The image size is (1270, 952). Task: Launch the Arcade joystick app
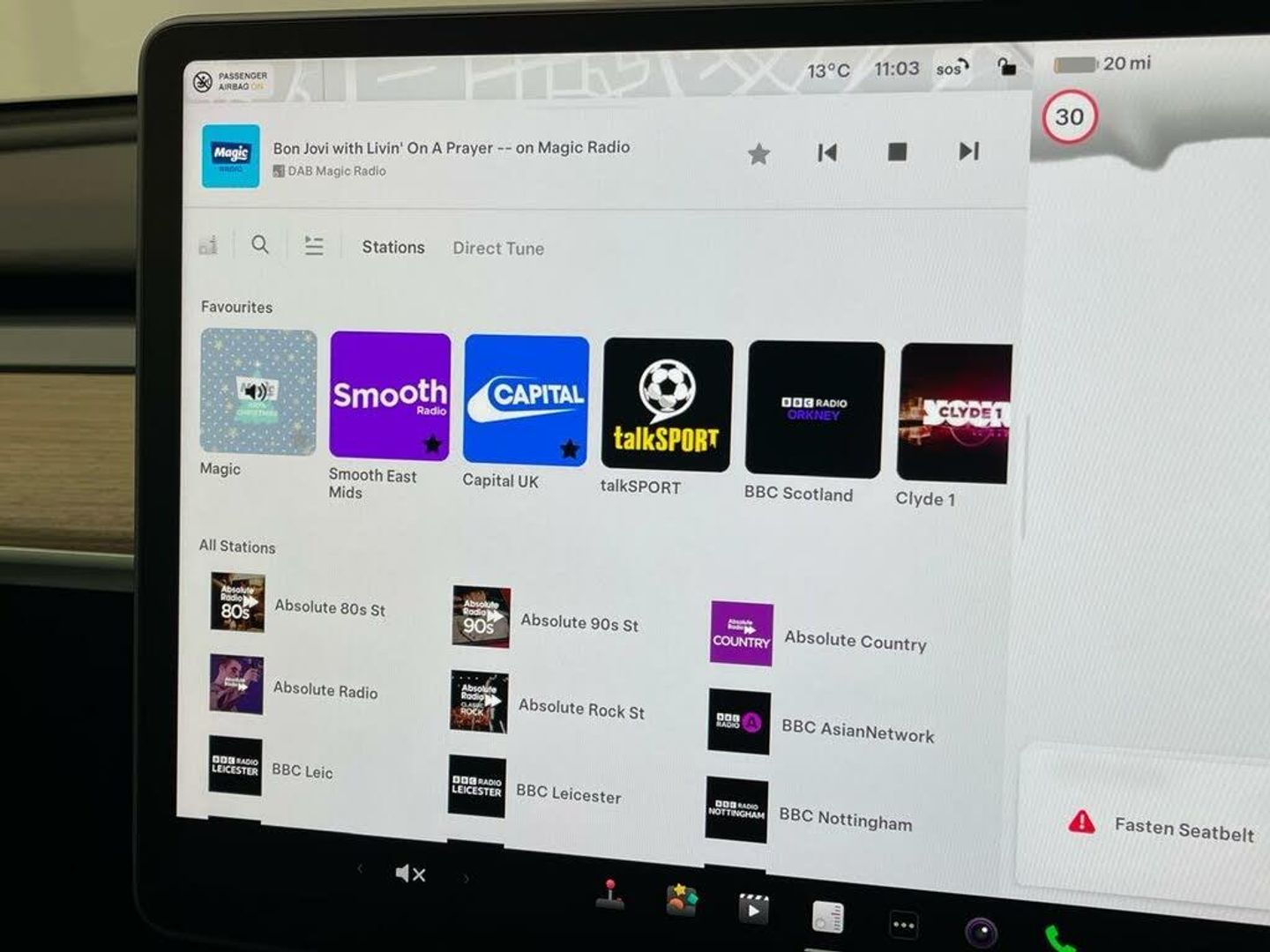click(609, 894)
